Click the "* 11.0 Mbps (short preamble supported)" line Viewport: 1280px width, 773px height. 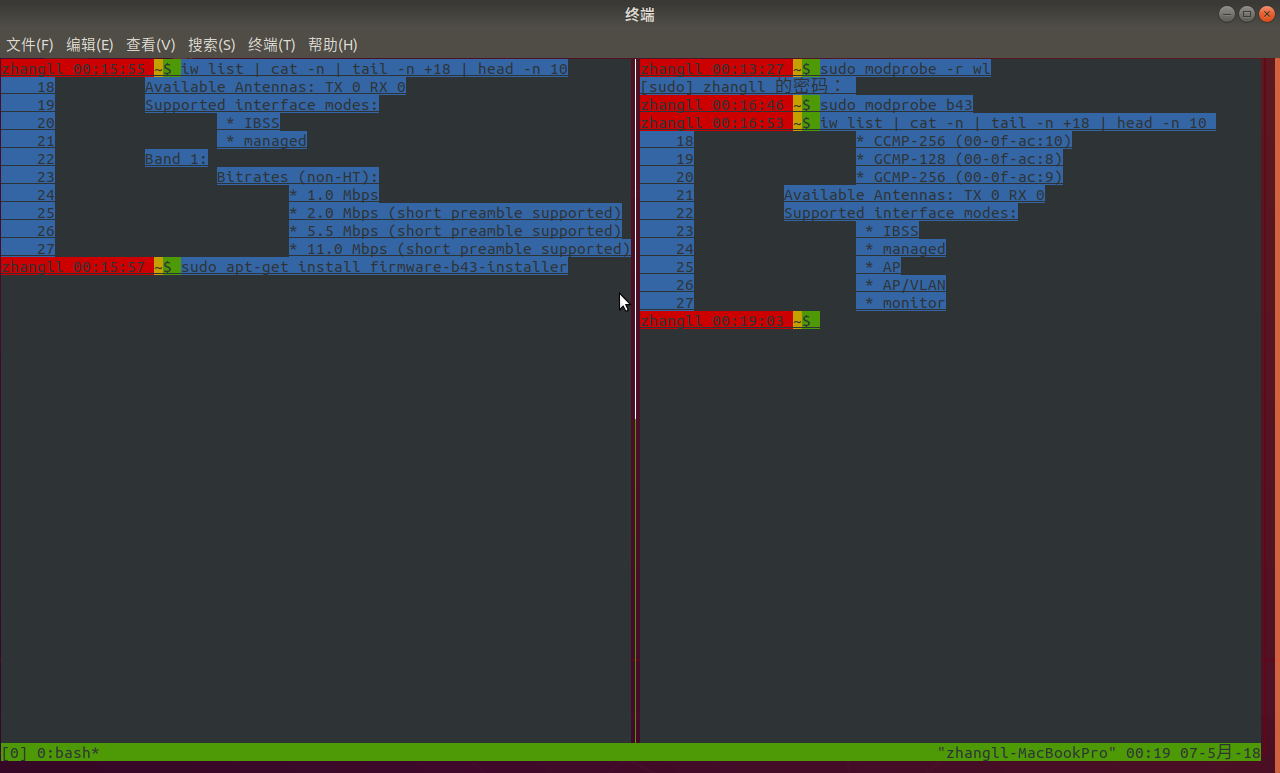coord(460,249)
